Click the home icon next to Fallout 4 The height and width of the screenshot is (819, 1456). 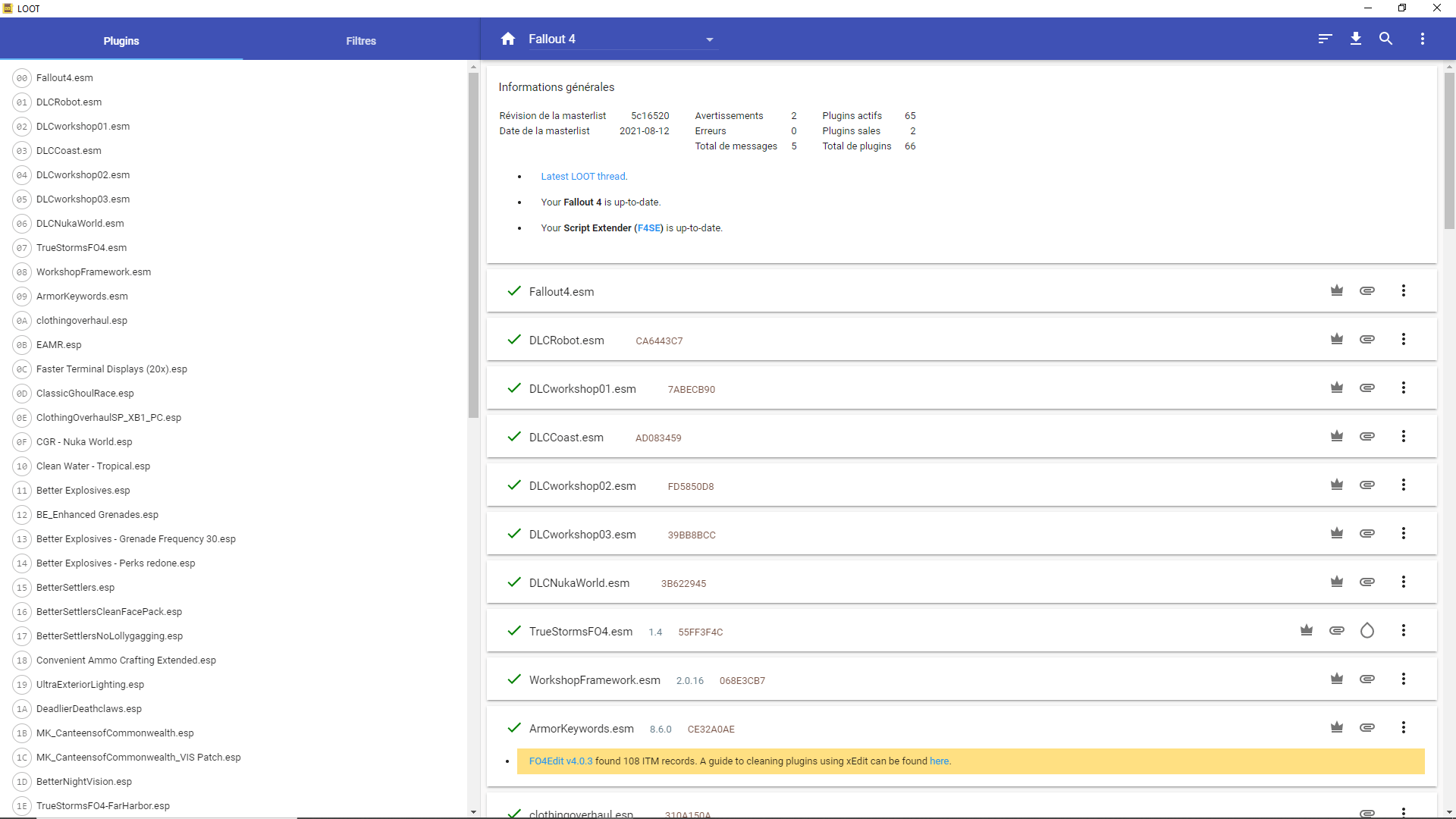pyautogui.click(x=508, y=39)
